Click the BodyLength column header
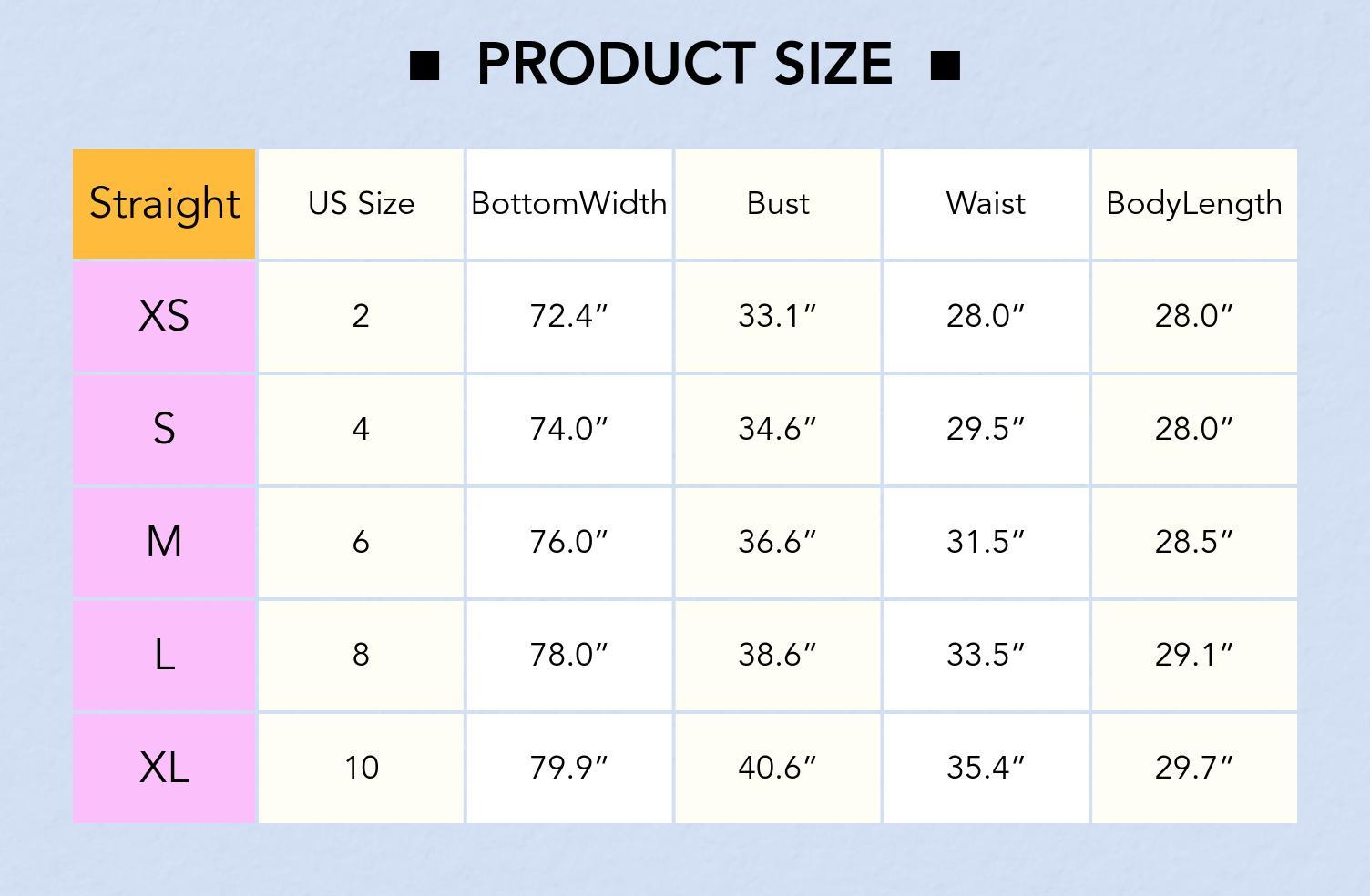Image resolution: width=1370 pixels, height=896 pixels. (x=1194, y=203)
